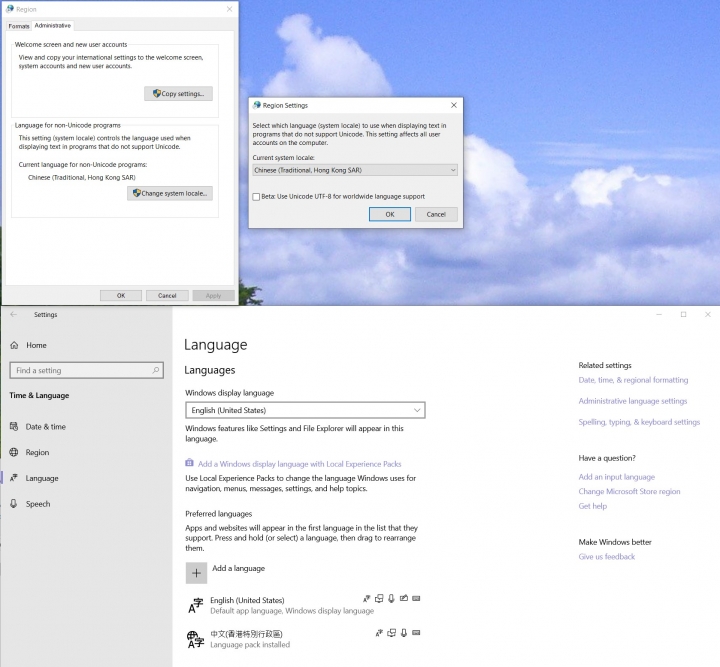The image size is (720, 667).
Task: Click the Region globe icon in sidebar
Action: [14, 452]
